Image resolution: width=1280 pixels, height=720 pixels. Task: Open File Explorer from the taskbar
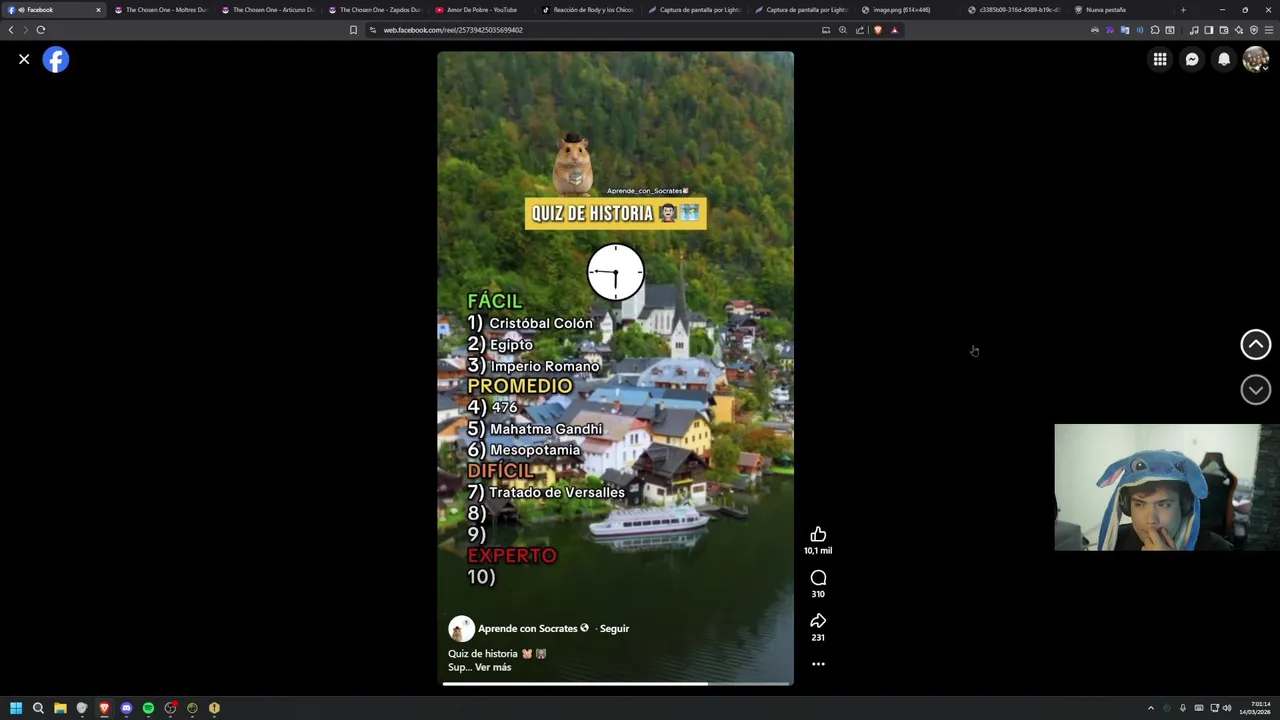click(60, 708)
